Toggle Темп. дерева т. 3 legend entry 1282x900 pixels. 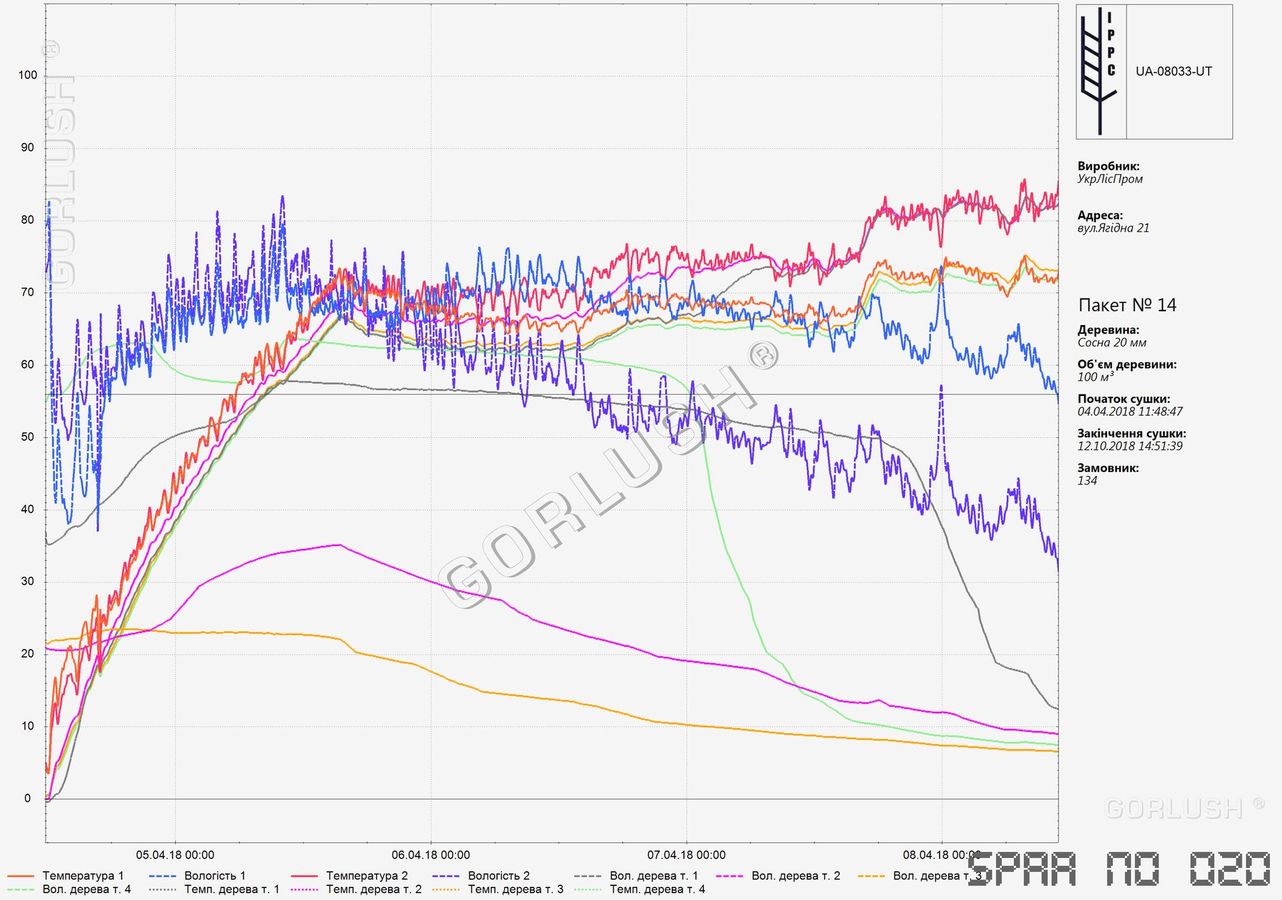tap(514, 889)
